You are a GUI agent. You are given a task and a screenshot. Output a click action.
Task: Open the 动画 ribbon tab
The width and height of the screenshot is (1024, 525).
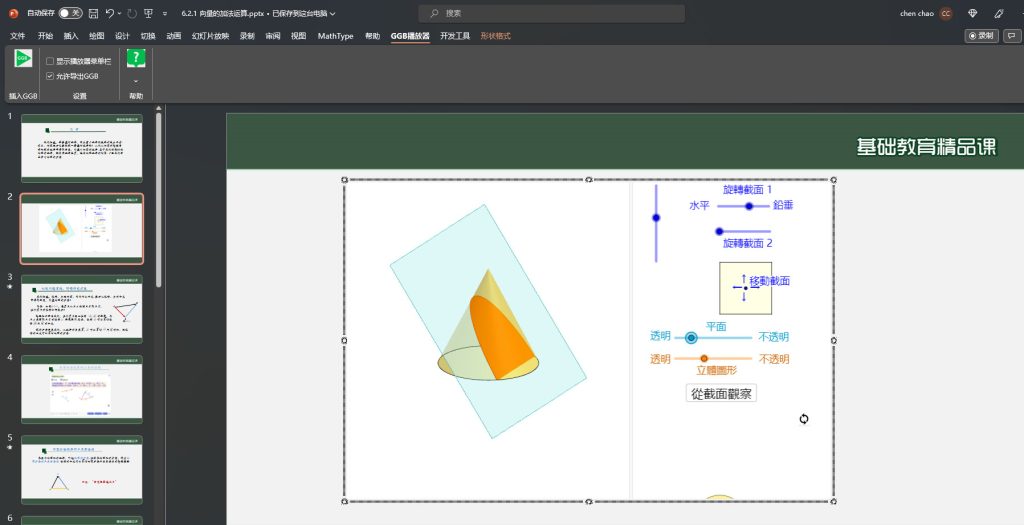(174, 36)
